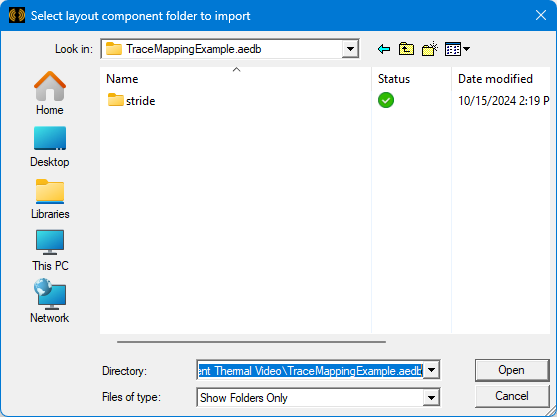
Task: Click the application icon in title bar
Action: click(17, 15)
